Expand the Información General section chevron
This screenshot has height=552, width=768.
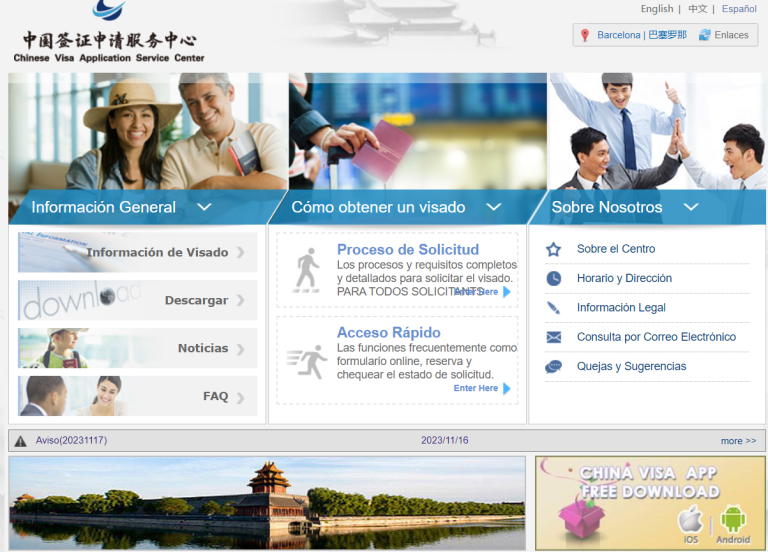pos(204,207)
